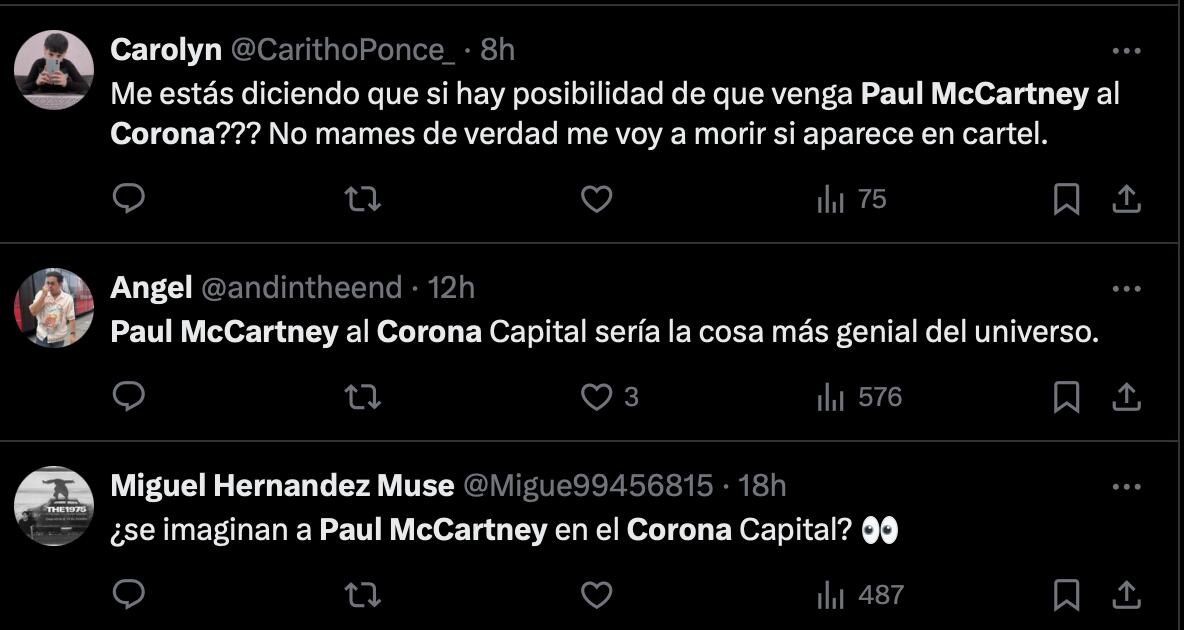Image resolution: width=1184 pixels, height=630 pixels.
Task: Open @andintheend profile handle
Action: coord(302,288)
